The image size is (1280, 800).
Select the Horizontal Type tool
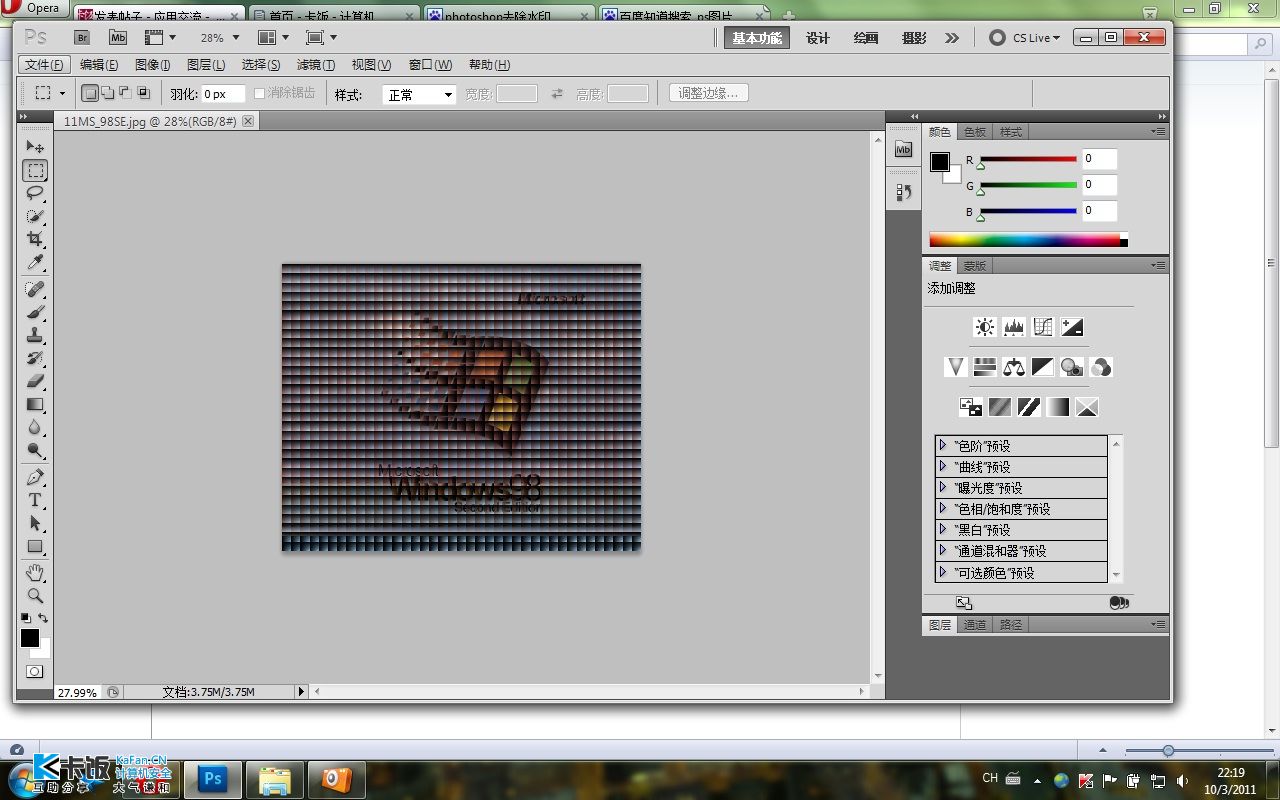coord(35,500)
